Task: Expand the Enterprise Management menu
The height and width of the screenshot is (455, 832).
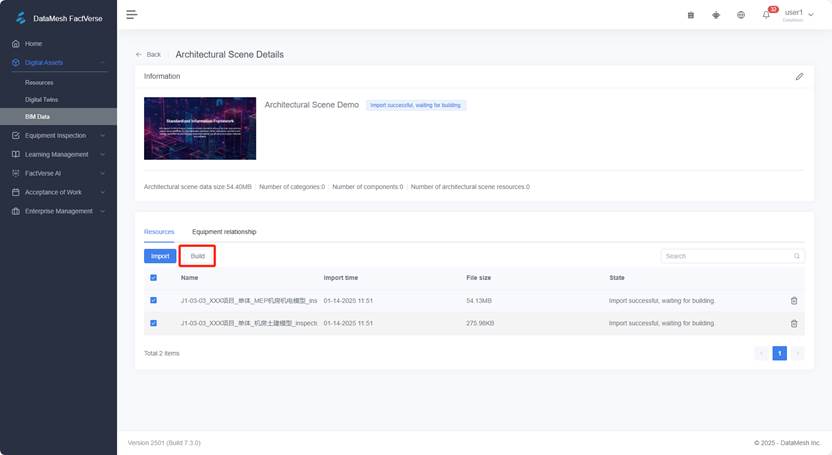Action: coord(58,211)
